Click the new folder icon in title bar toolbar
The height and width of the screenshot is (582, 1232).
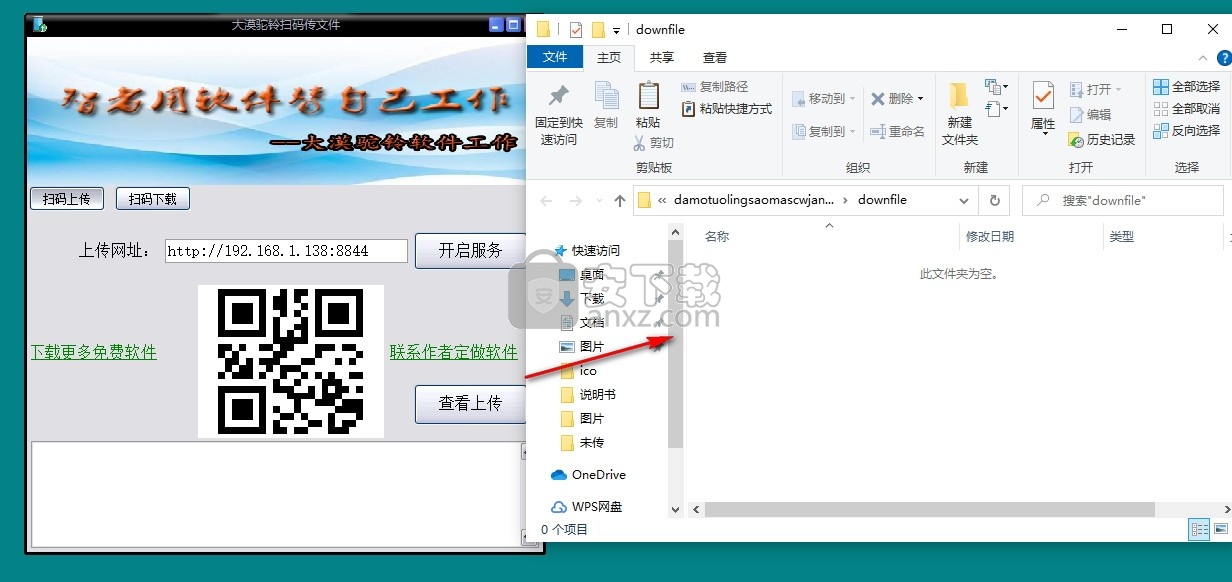(x=598, y=29)
